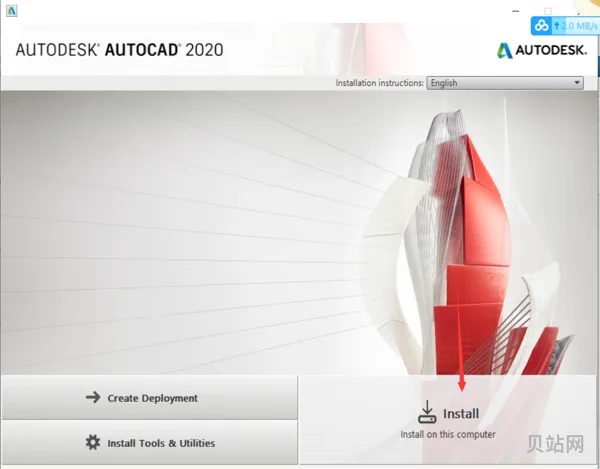Open Install Tools & Utilities
The height and width of the screenshot is (469, 600).
pyautogui.click(x=150, y=443)
